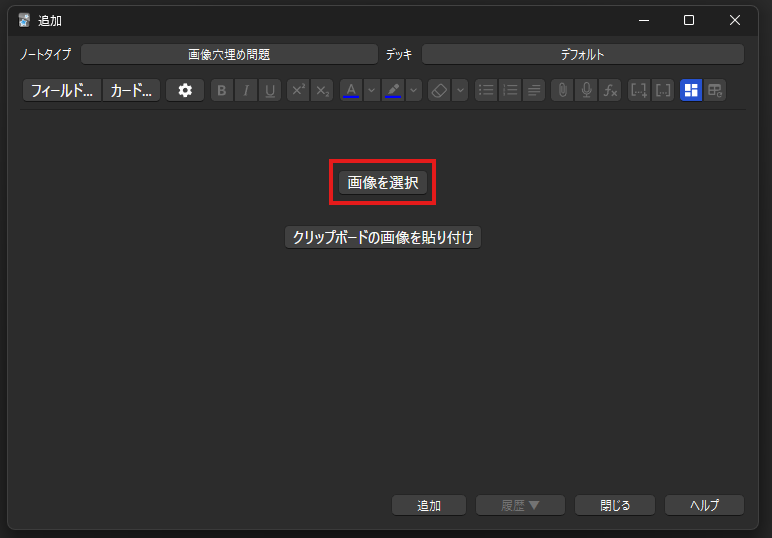Click the 閉じる button
Viewport: 772px width, 538px height.
coord(615,506)
